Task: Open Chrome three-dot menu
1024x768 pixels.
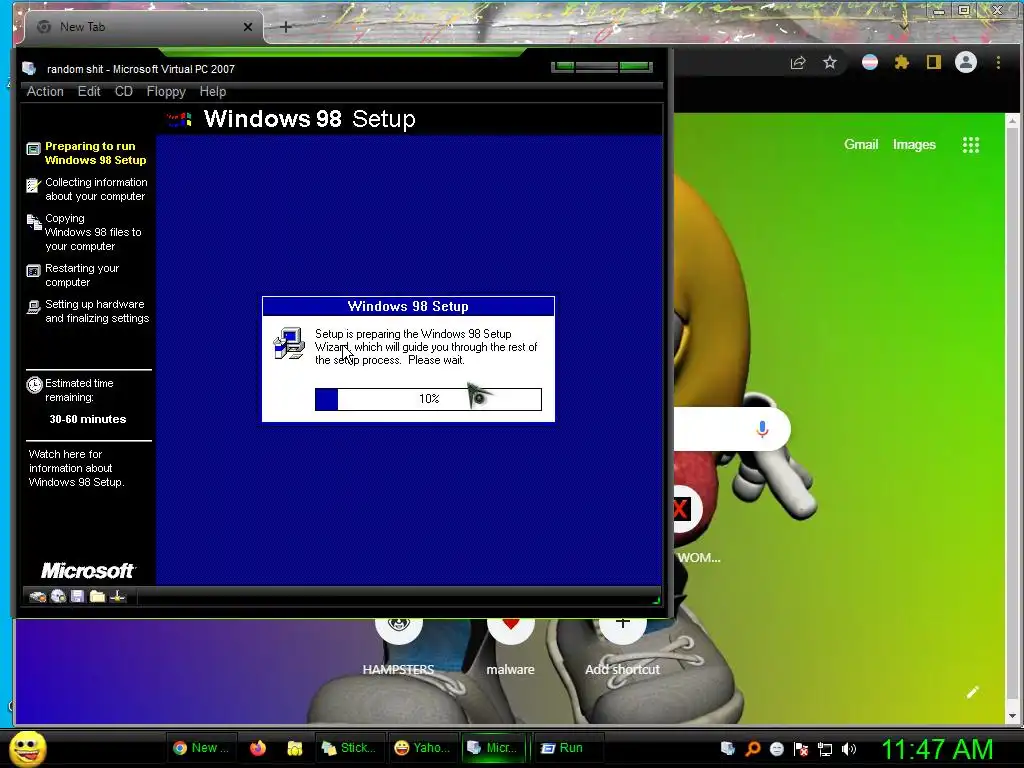Action: pos(998,63)
